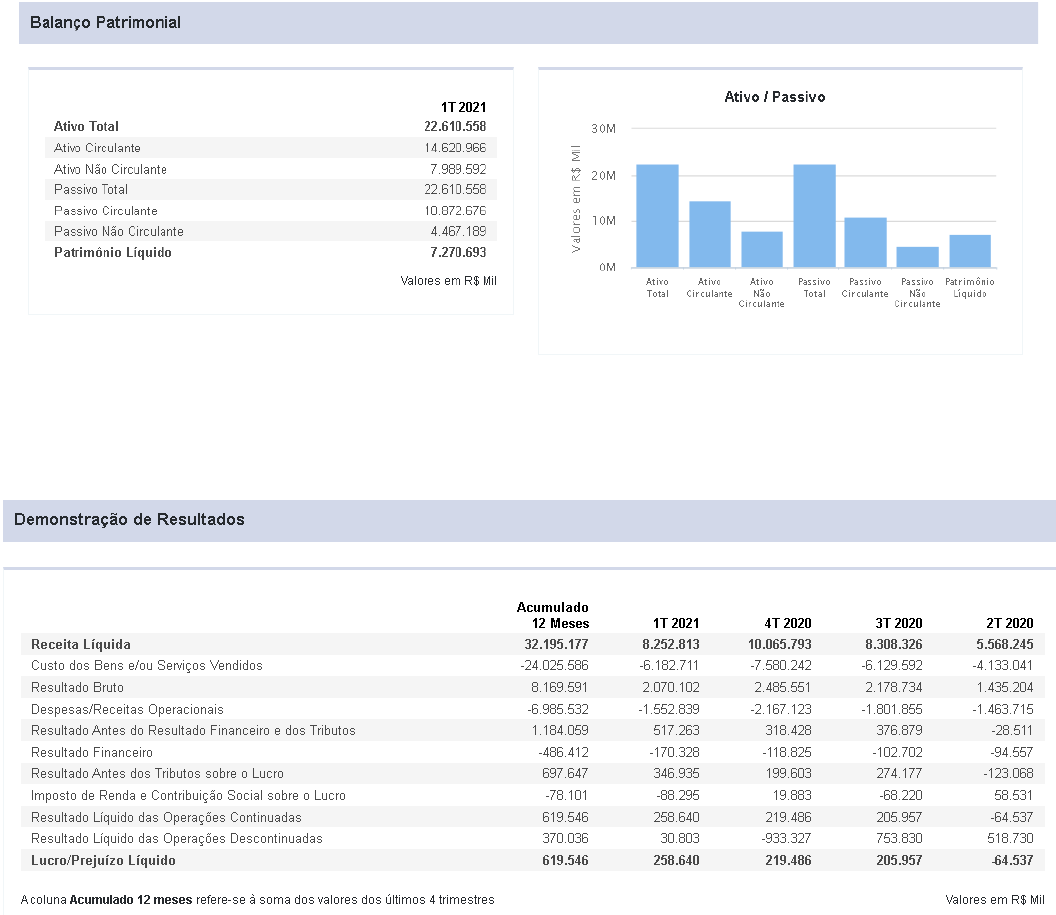The width and height of the screenshot is (1056, 915).
Task: Click the 3T 2020 column header
Action: (899, 623)
